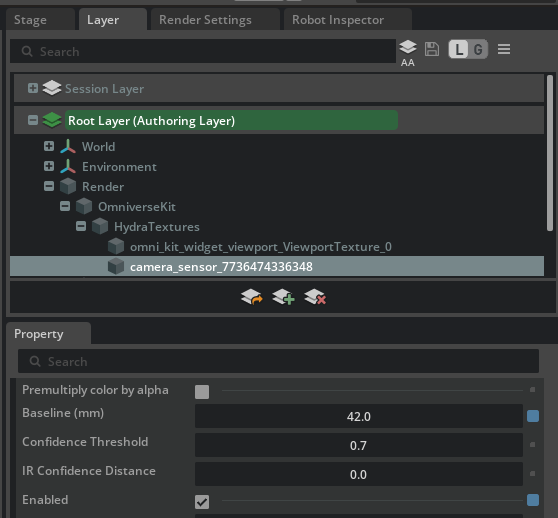Click the IR Confidence Distance reset square
The image size is (558, 518).
pos(532,474)
